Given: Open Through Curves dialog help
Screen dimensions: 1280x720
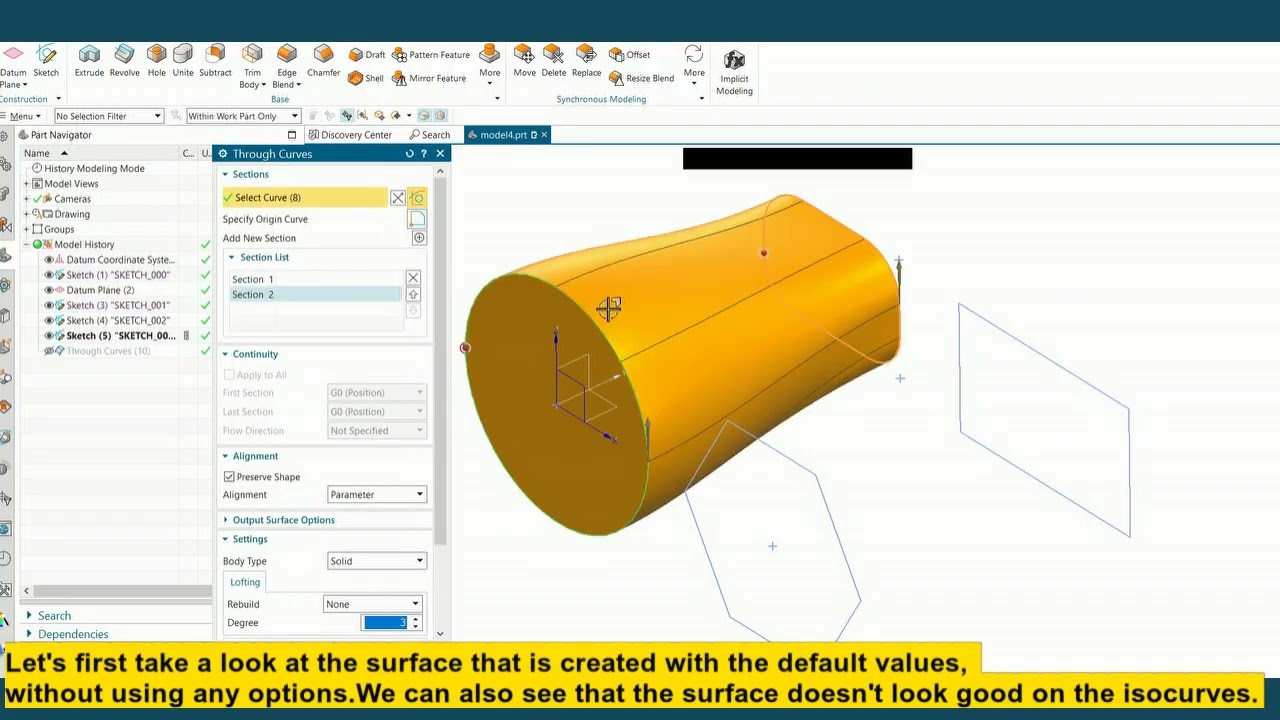Looking at the screenshot, I should 424,154.
